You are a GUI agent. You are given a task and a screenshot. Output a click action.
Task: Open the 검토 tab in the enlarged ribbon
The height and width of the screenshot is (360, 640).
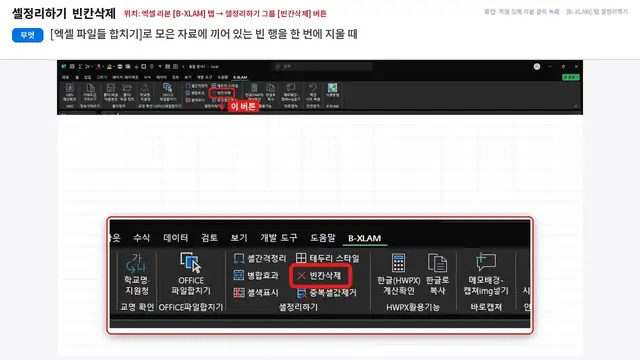point(209,238)
